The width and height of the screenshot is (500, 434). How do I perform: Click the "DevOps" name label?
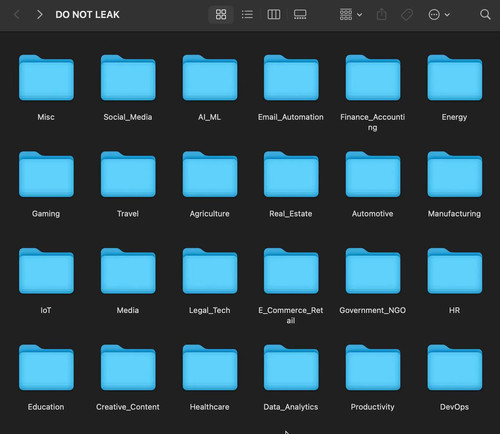[454, 407]
